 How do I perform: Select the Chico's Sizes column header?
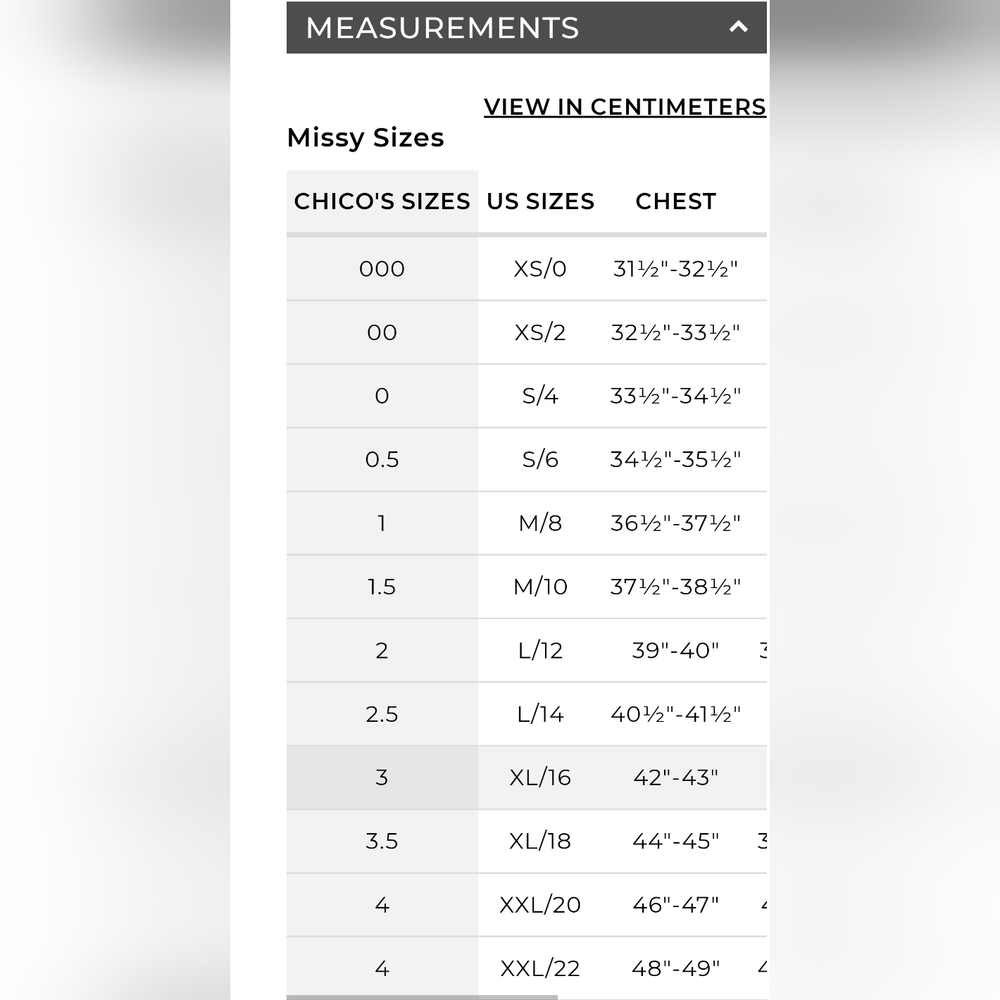click(x=382, y=202)
